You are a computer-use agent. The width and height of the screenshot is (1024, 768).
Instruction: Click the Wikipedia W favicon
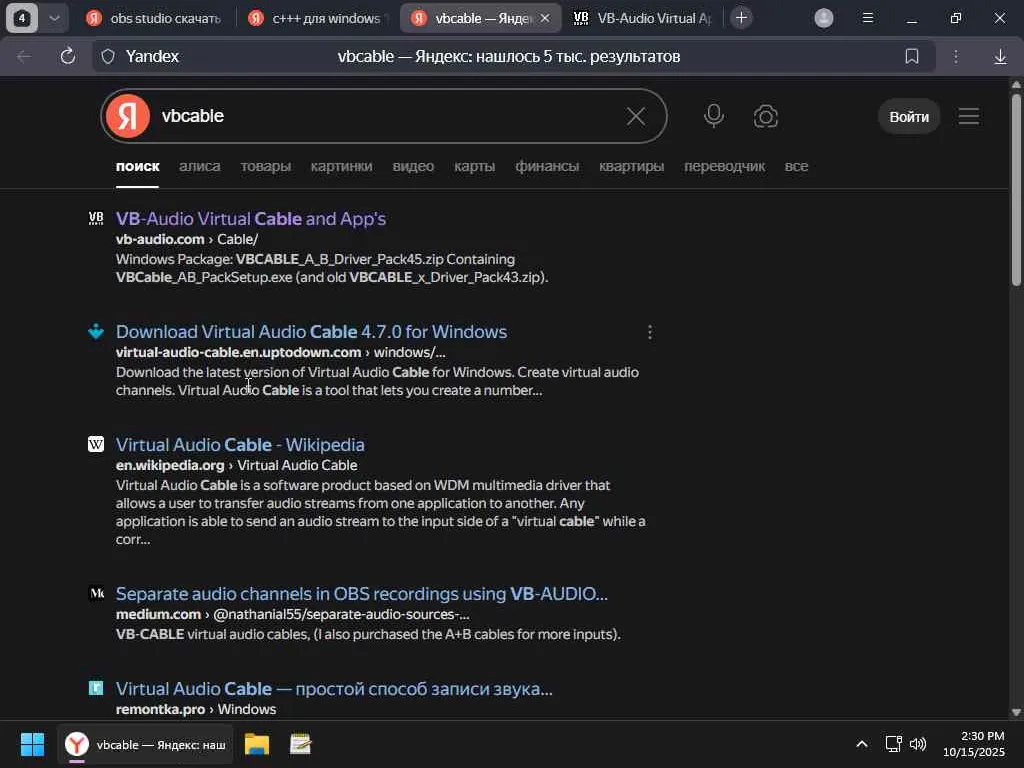click(x=96, y=444)
